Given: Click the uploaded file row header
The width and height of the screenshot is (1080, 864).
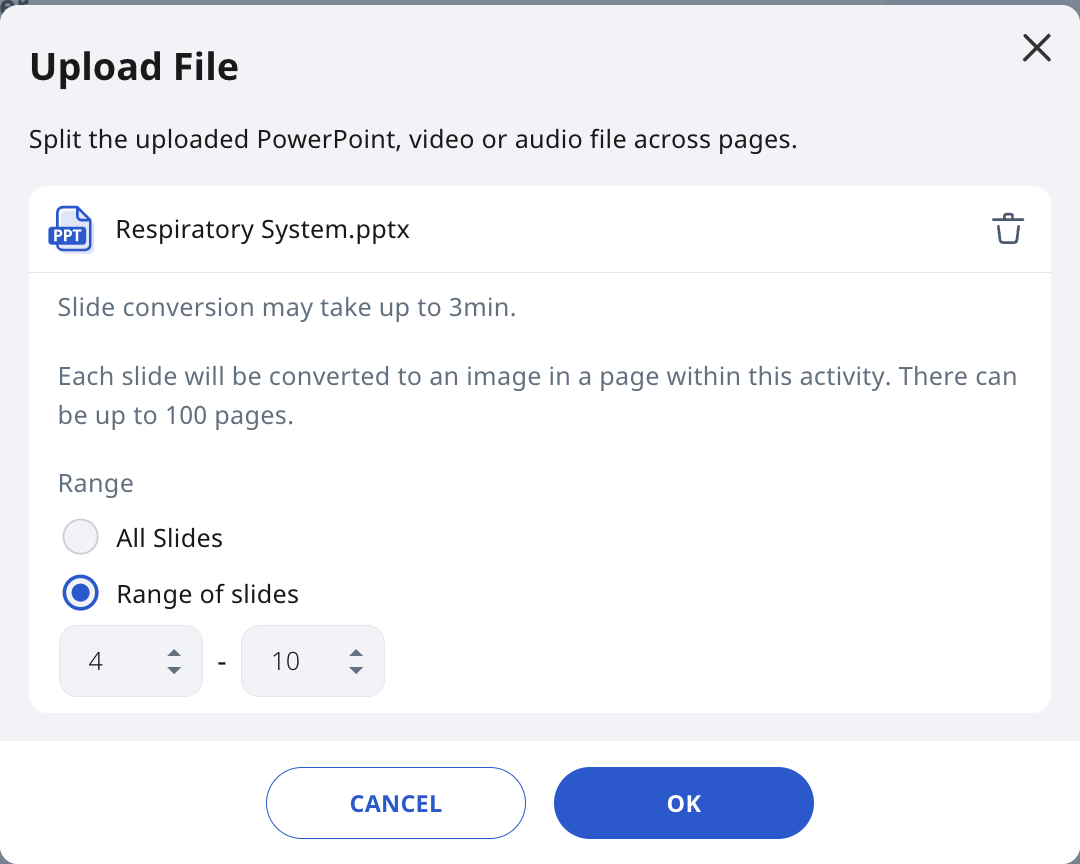Looking at the screenshot, I should click(x=540, y=229).
